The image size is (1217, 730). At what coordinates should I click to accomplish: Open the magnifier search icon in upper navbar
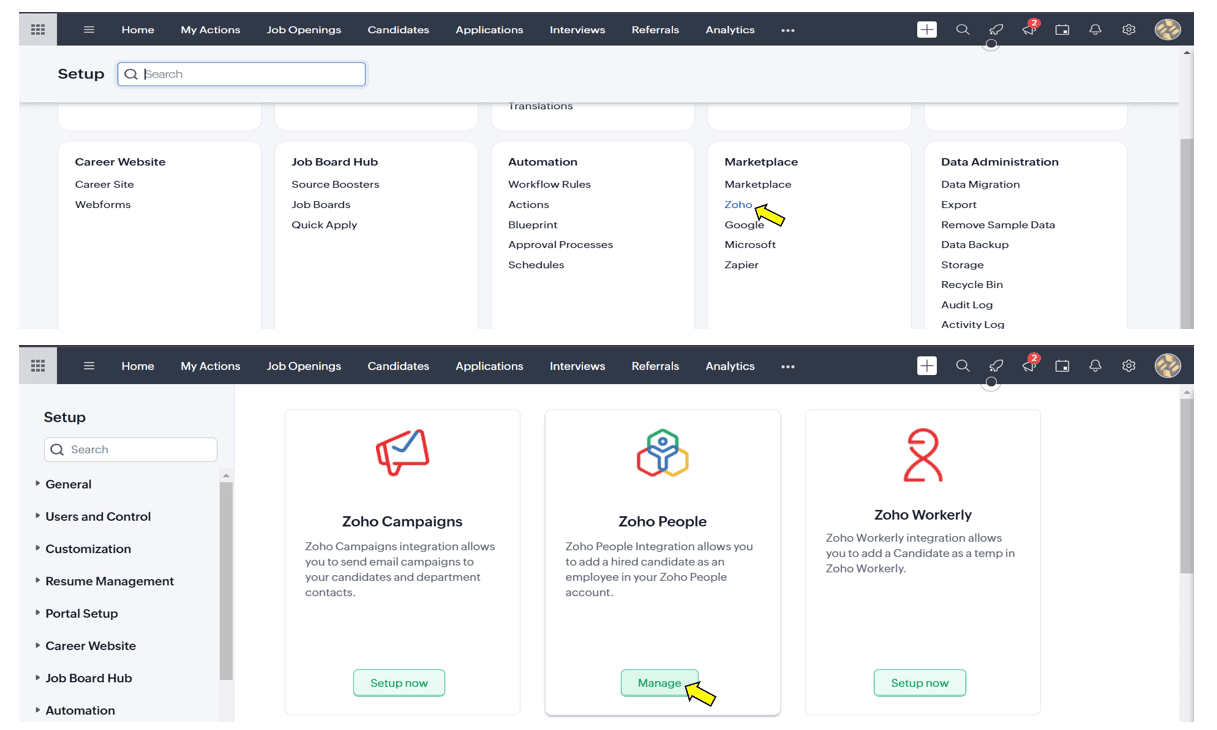(x=963, y=30)
